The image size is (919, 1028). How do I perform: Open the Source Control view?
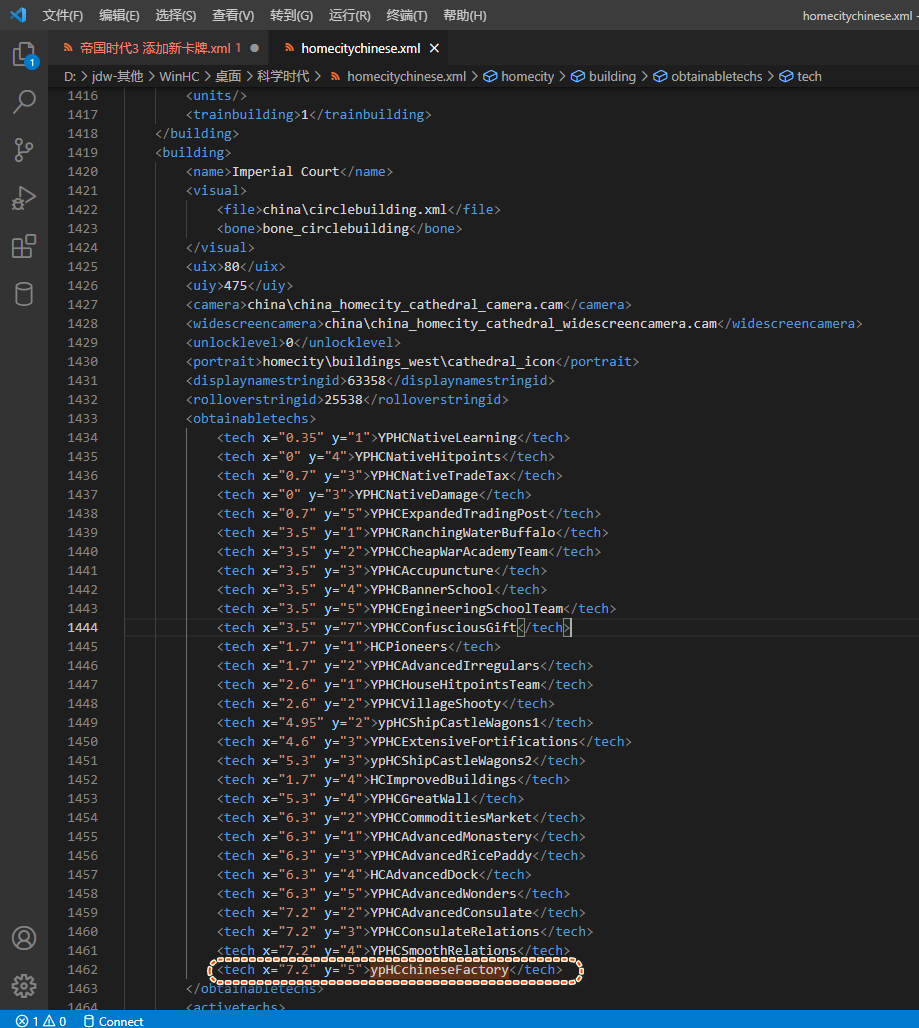click(x=24, y=150)
